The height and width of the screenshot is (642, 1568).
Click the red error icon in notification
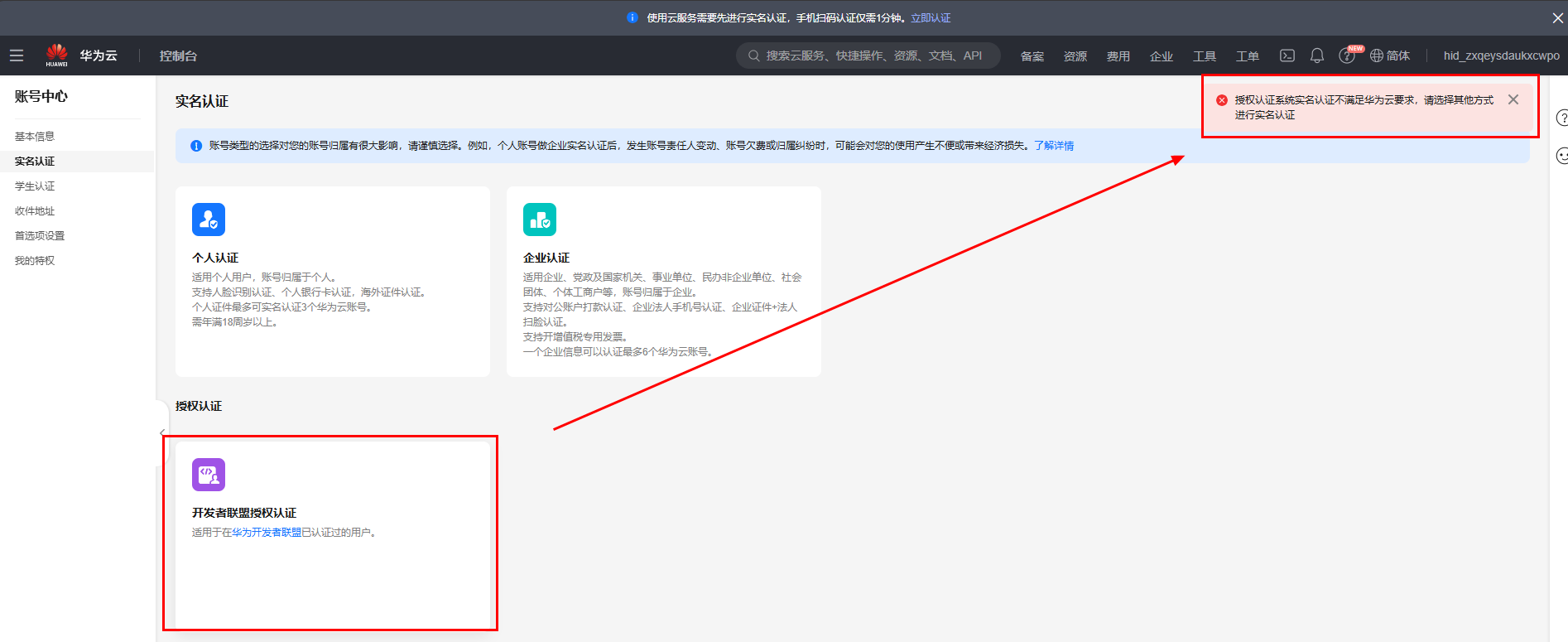(1222, 100)
